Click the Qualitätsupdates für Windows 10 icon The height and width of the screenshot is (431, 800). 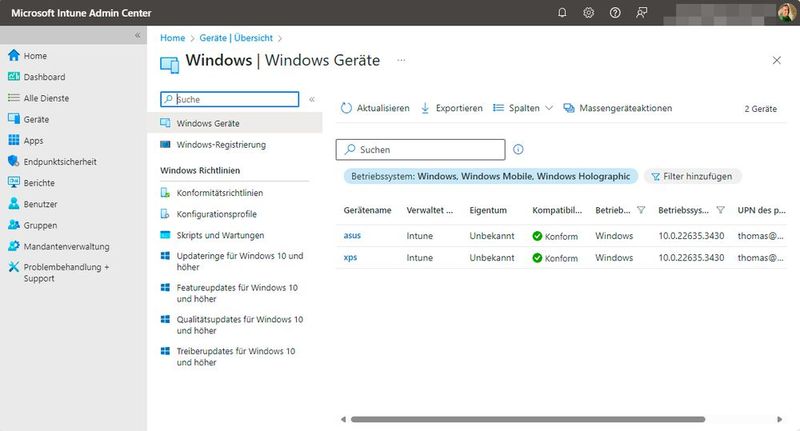165,319
